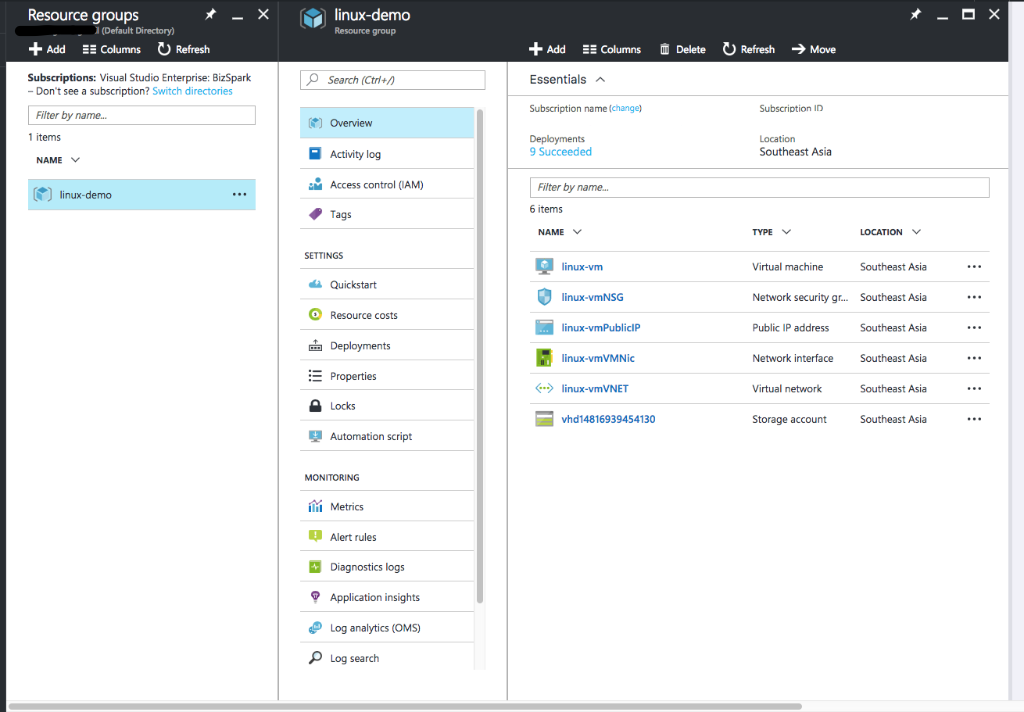The width and height of the screenshot is (1024, 712).
Task: Open the more options for linux-vm row
Action: click(x=974, y=267)
